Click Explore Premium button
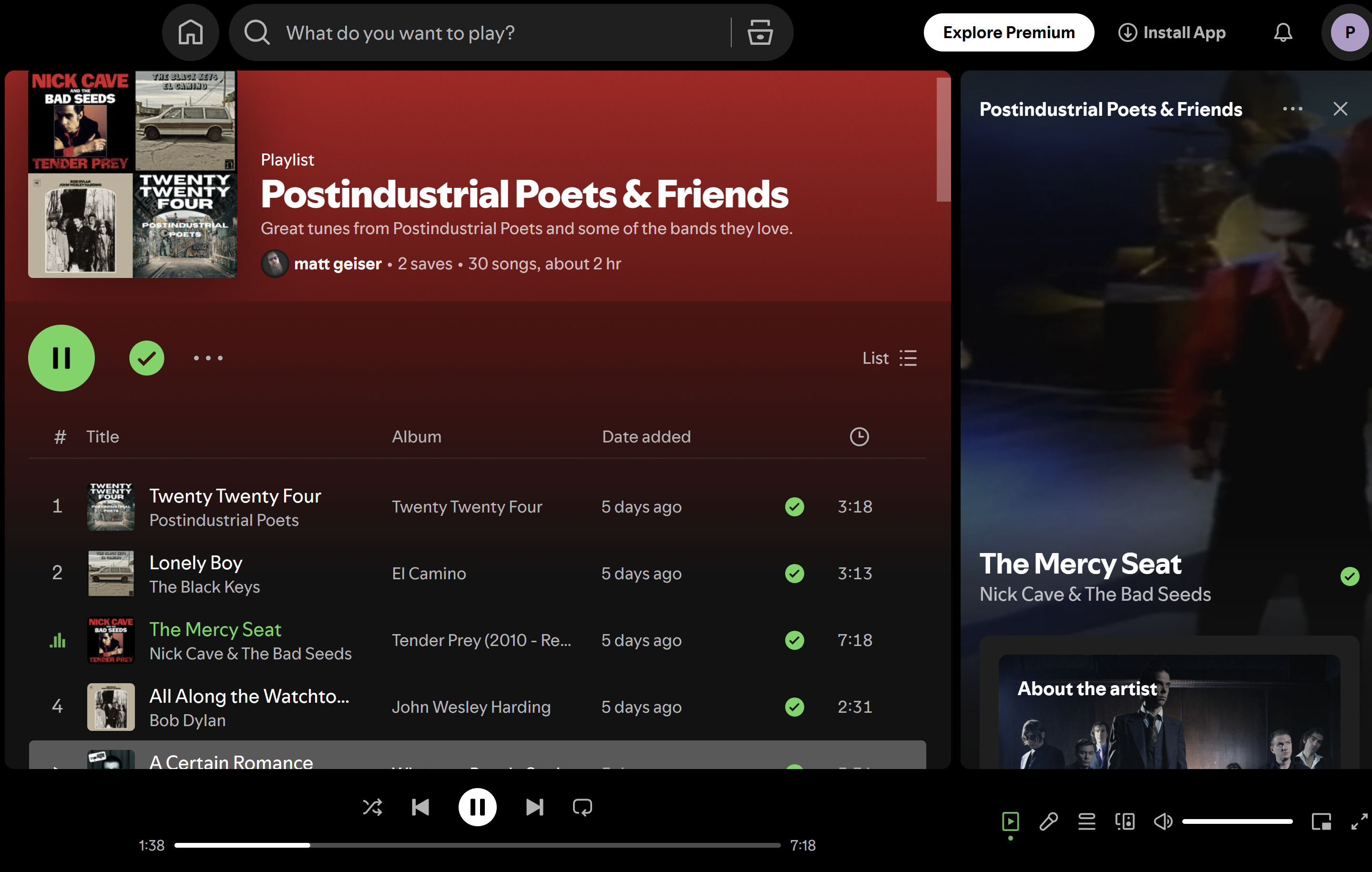This screenshot has width=1372, height=872. pyautogui.click(x=1008, y=32)
